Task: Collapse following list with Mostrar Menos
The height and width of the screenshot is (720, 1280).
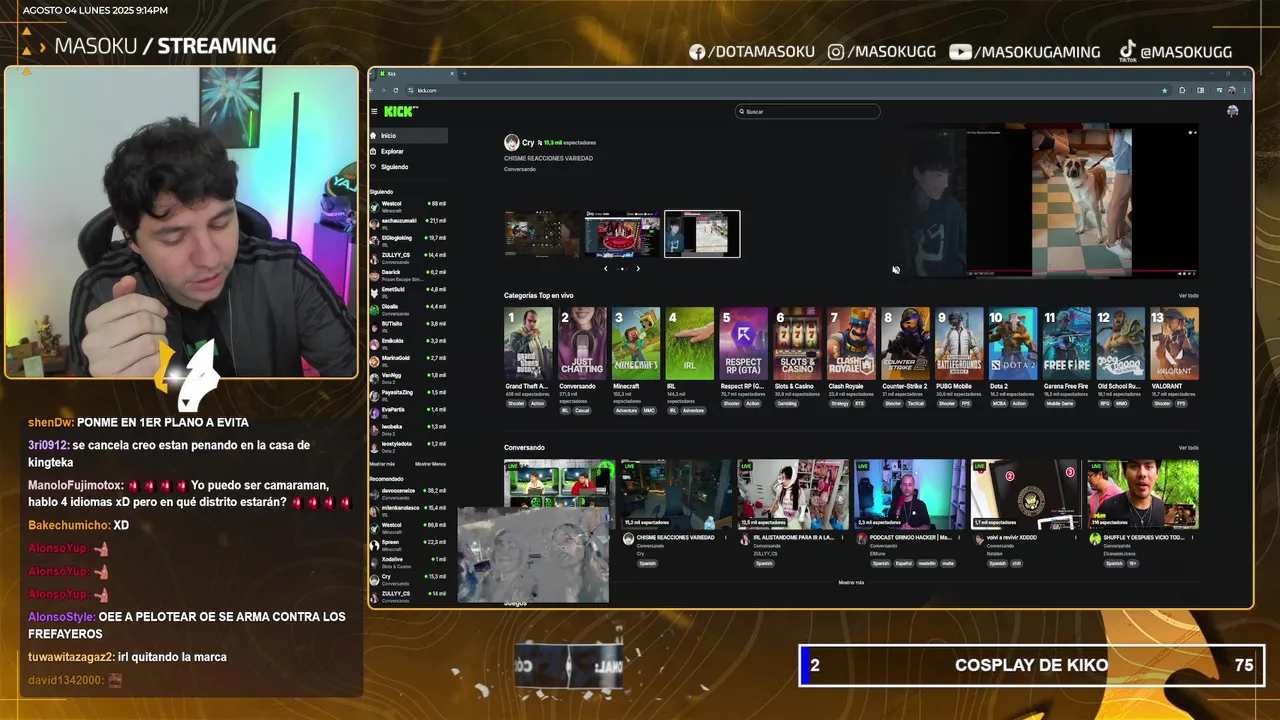Action: click(x=430, y=464)
